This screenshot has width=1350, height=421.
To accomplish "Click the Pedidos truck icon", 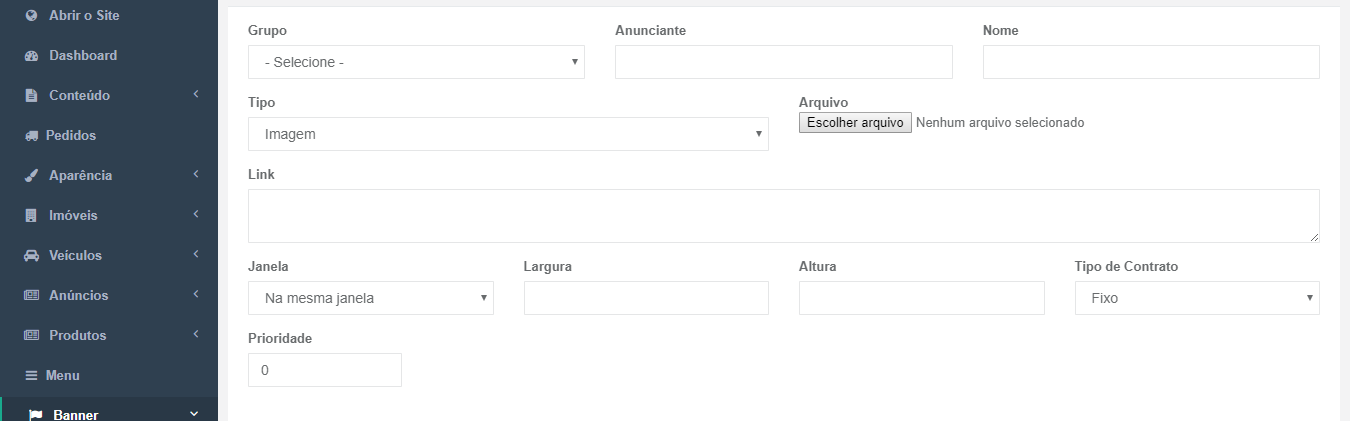I will (x=31, y=136).
